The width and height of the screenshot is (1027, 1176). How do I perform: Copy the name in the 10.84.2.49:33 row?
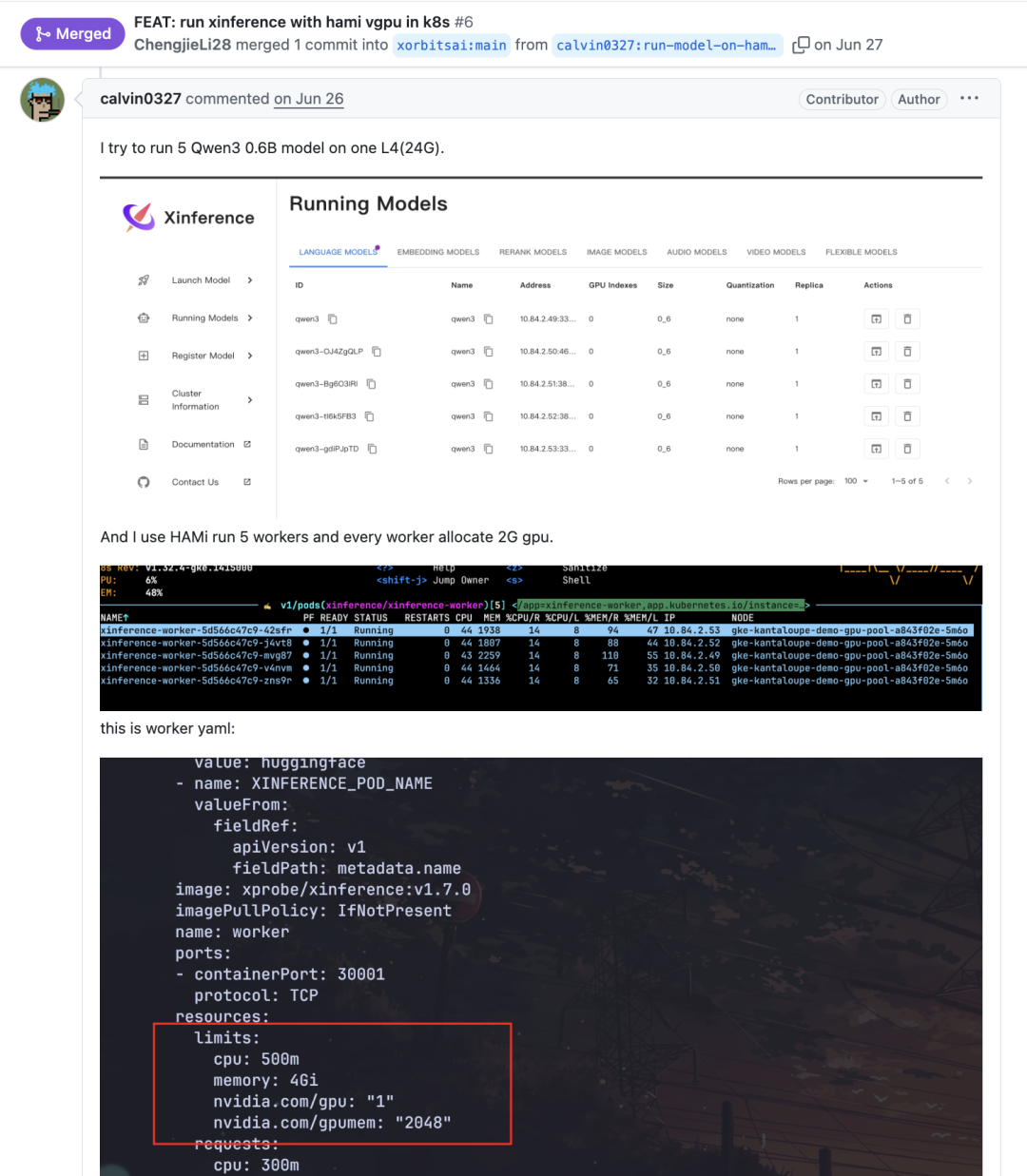click(489, 319)
